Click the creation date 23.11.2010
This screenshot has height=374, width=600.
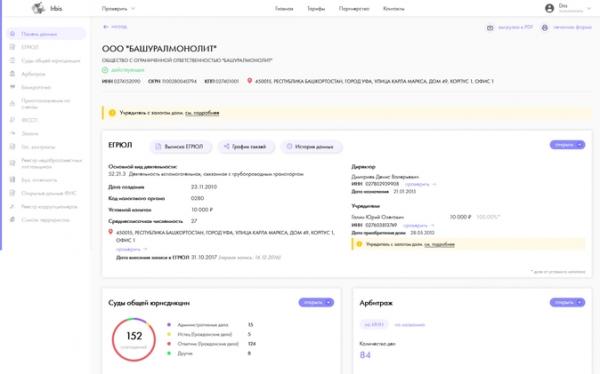(x=204, y=187)
